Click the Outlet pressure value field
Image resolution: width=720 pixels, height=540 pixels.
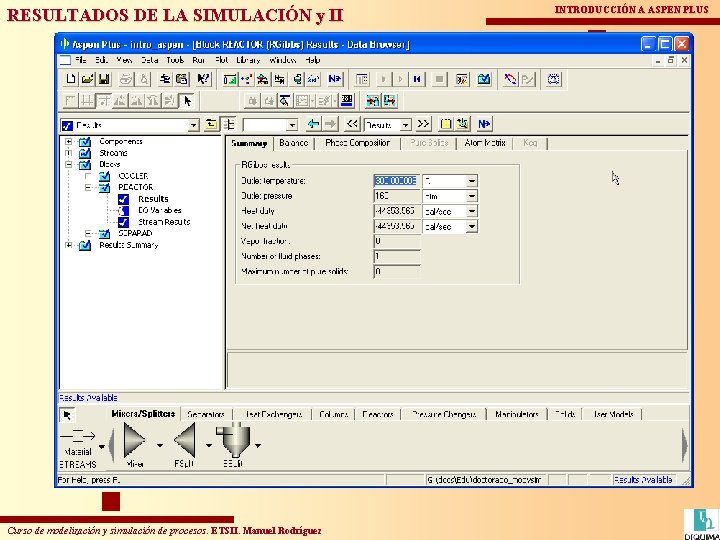396,196
